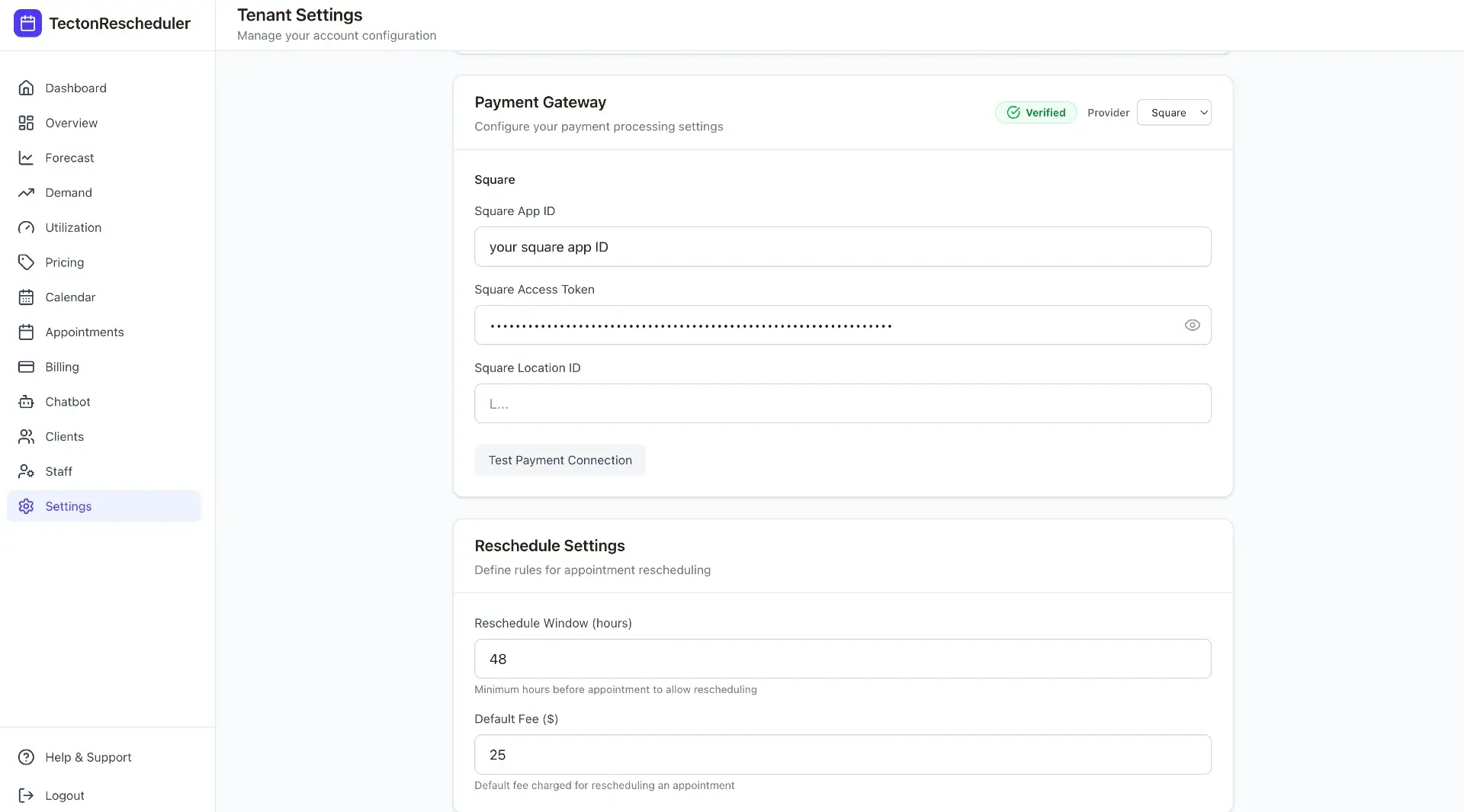Click the Tenant Settings page title

pos(300,14)
